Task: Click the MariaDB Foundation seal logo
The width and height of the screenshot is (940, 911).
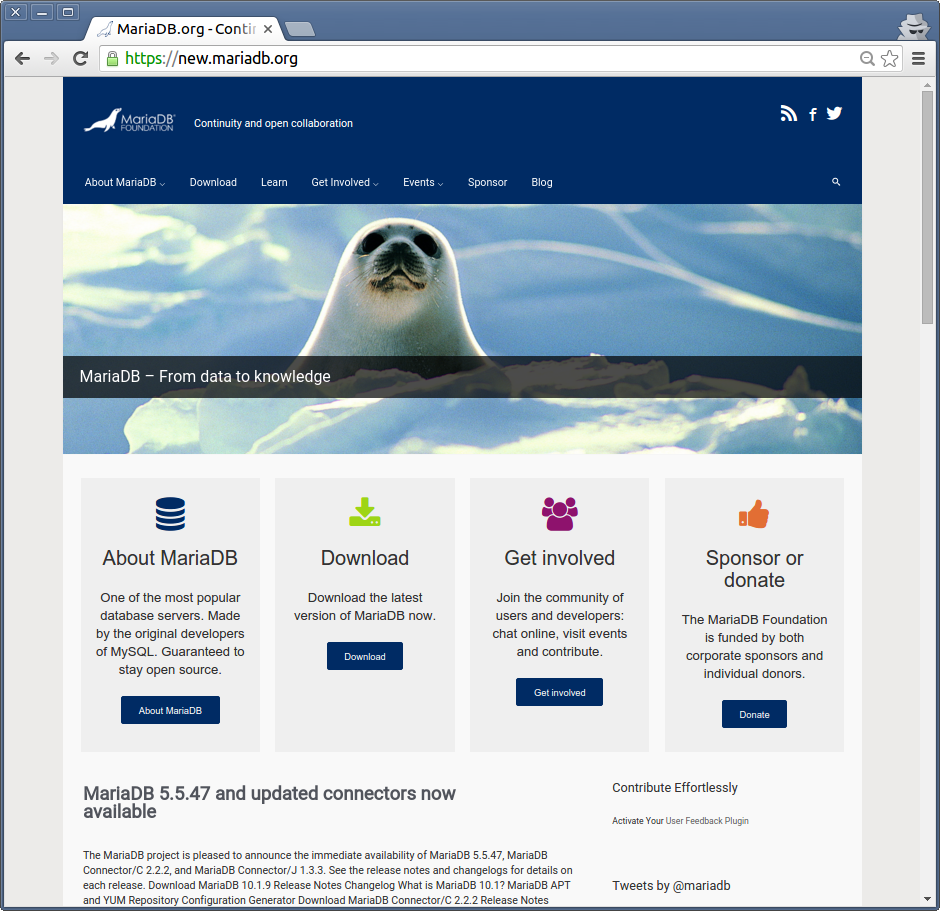Action: tap(129, 120)
